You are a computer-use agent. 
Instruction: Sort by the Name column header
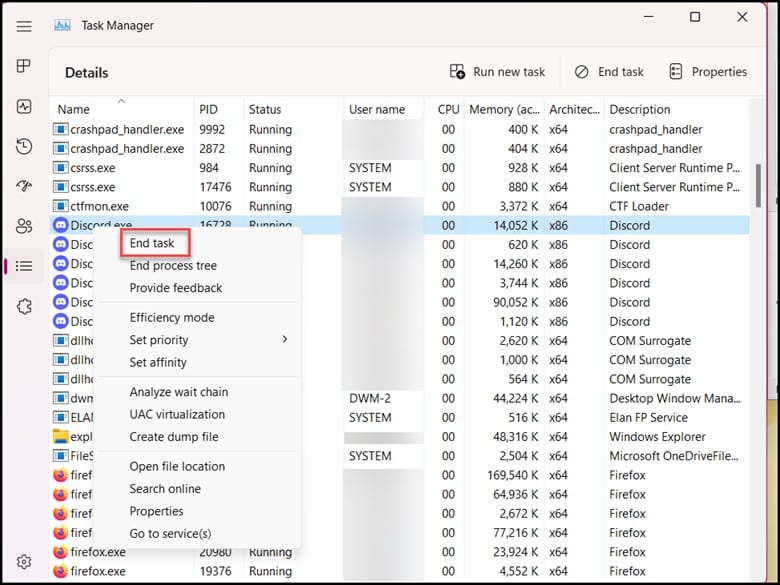[74, 109]
